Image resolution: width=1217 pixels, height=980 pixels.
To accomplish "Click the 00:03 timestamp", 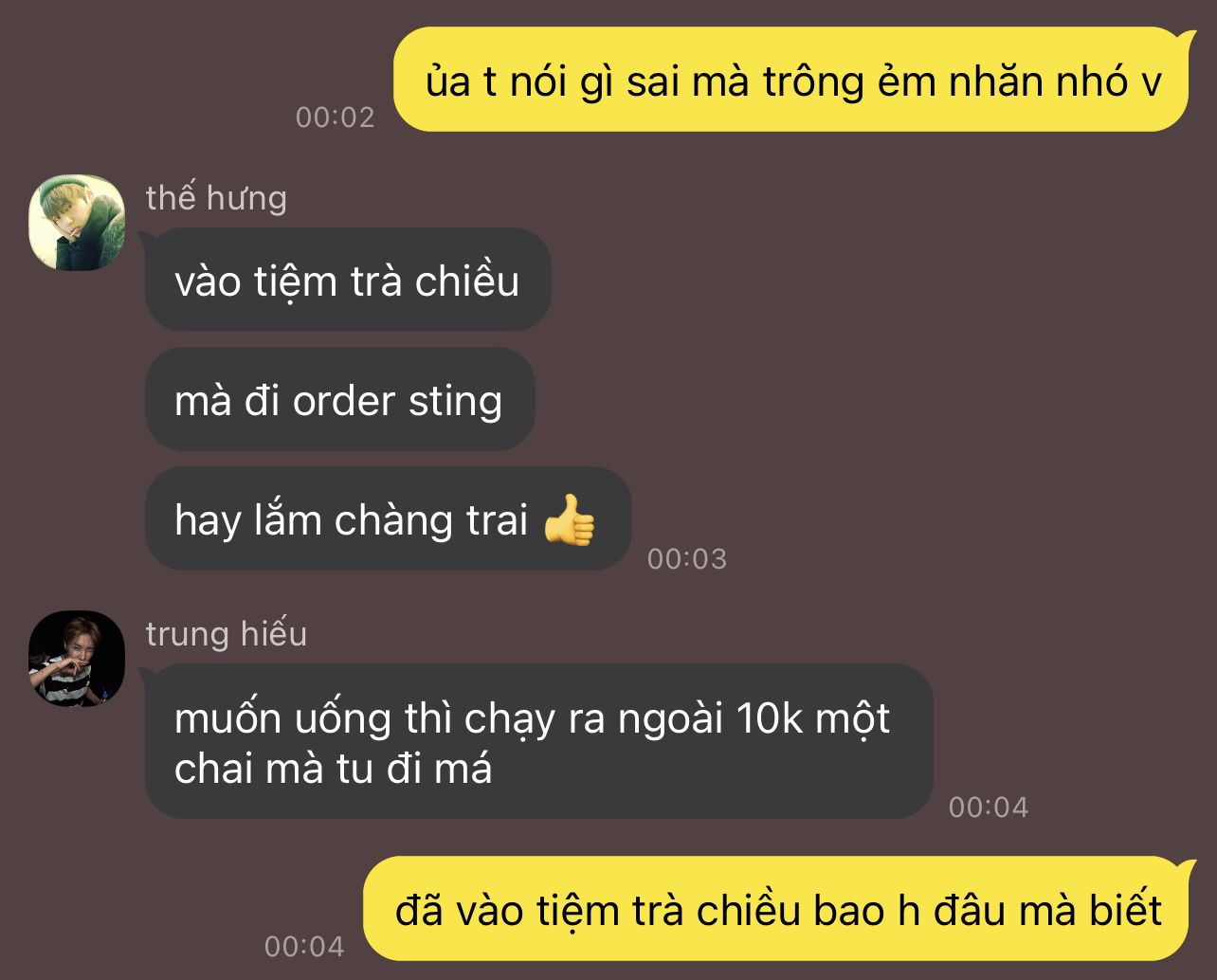I will (x=687, y=559).
